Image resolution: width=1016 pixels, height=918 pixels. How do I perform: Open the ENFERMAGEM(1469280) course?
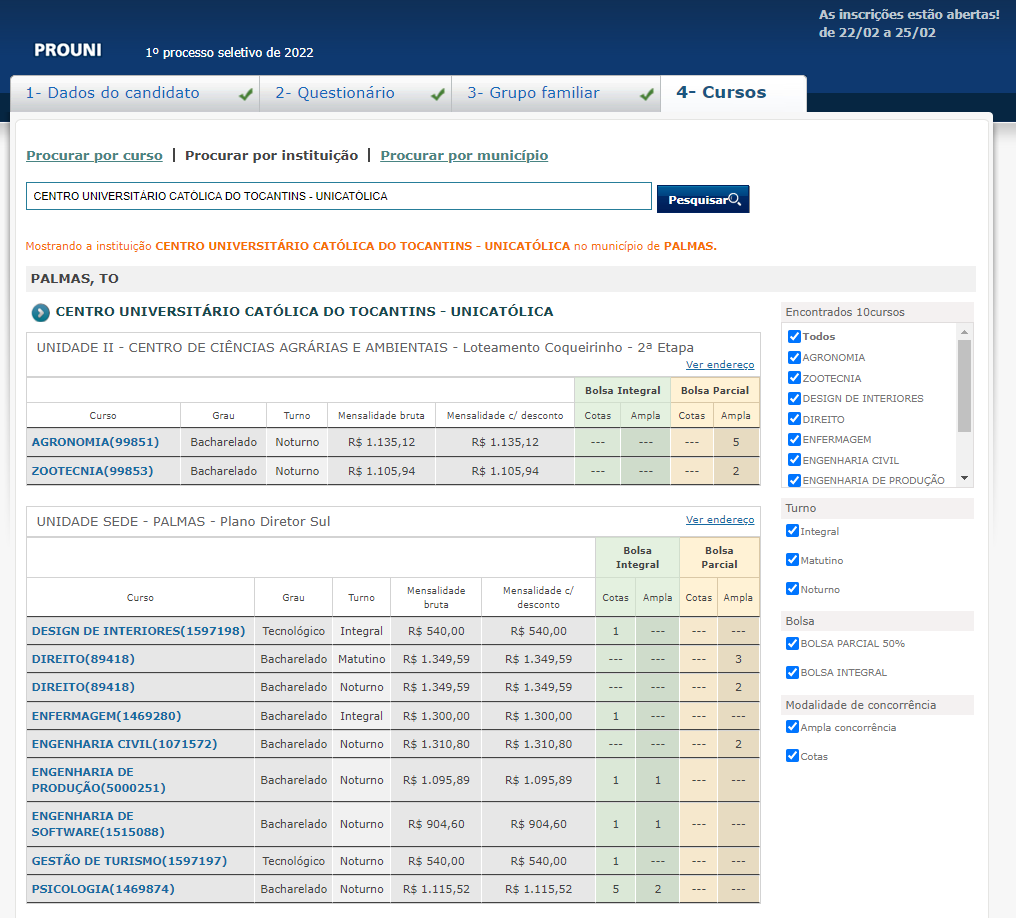tap(106, 716)
